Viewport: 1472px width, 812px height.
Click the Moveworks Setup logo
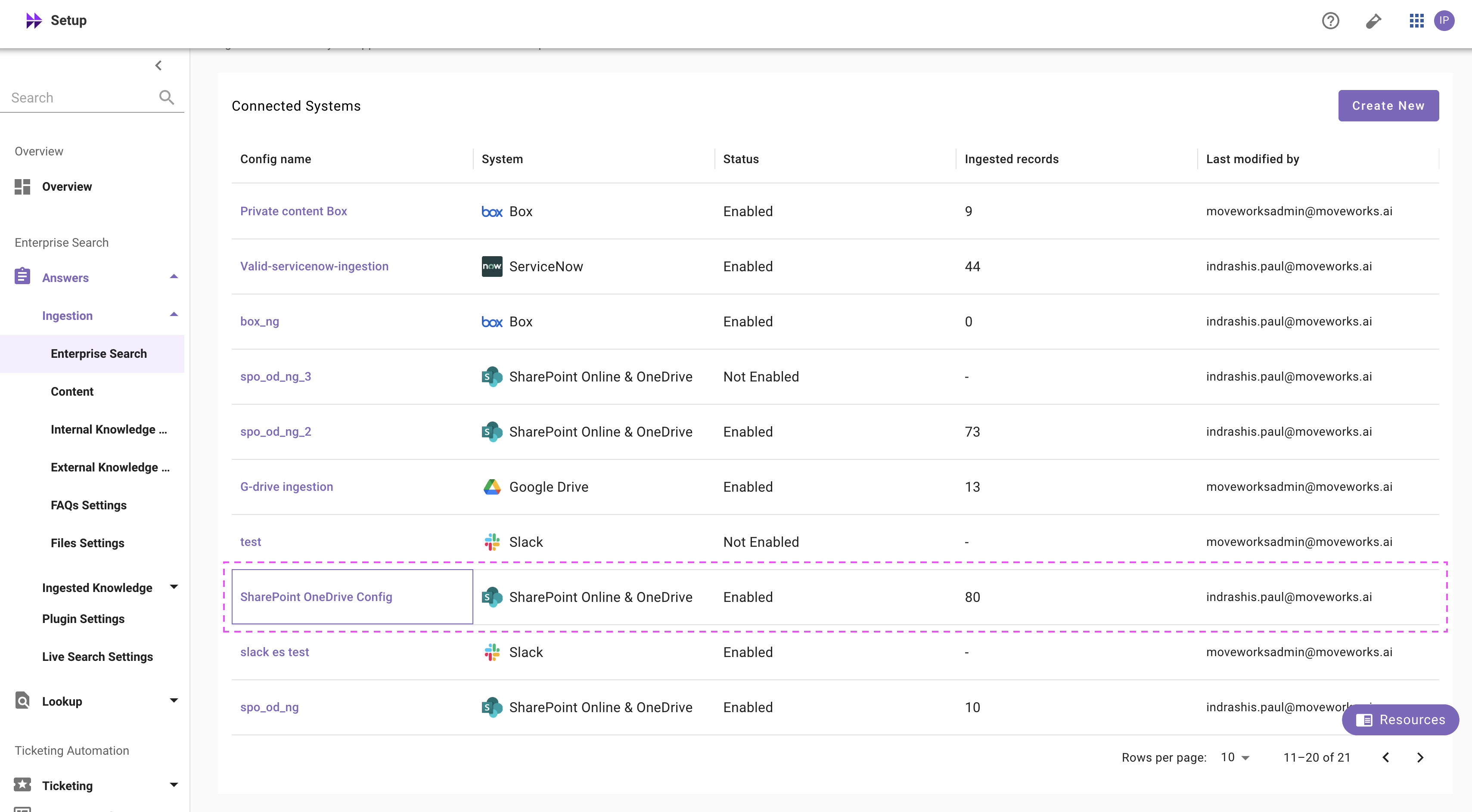pyautogui.click(x=34, y=21)
